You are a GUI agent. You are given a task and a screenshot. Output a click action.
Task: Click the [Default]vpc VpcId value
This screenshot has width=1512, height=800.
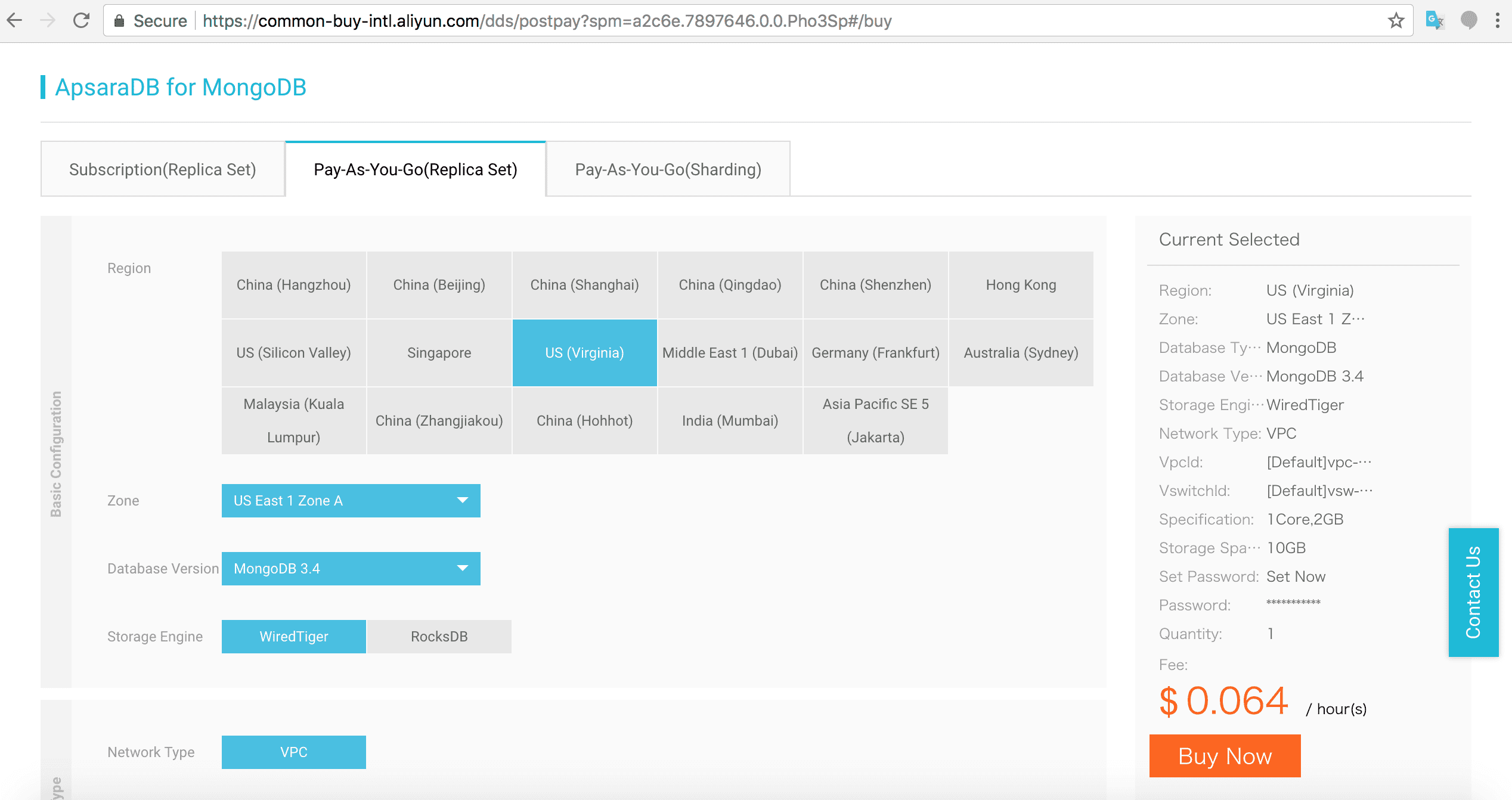pyautogui.click(x=1319, y=462)
